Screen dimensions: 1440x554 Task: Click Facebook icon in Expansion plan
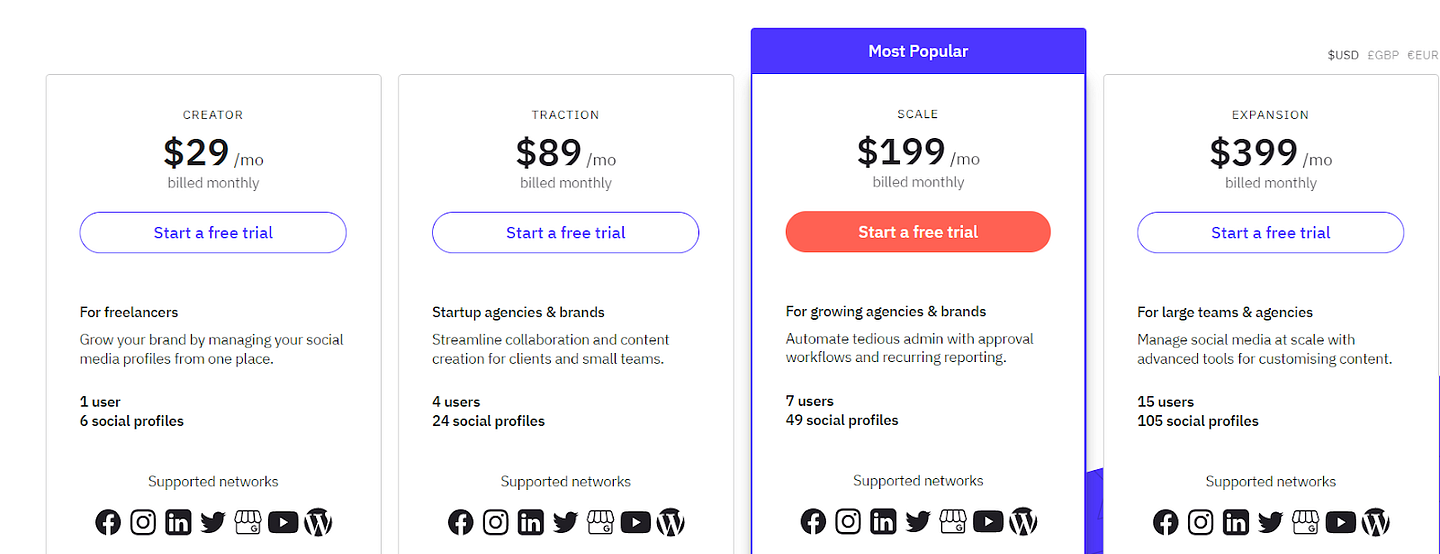(x=1166, y=522)
